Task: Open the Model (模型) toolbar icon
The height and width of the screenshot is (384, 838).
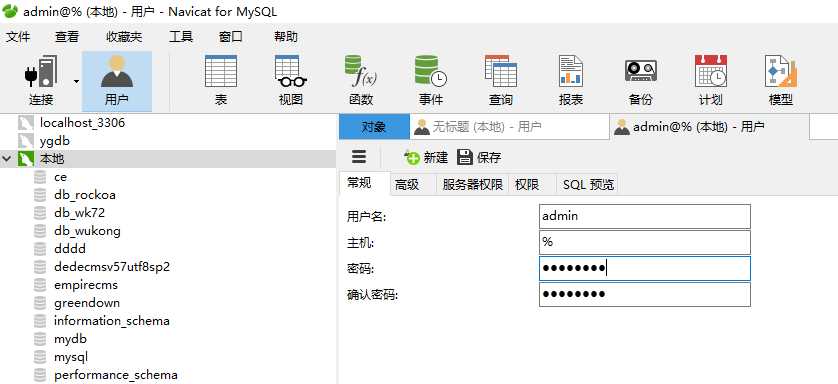Action: [781, 81]
